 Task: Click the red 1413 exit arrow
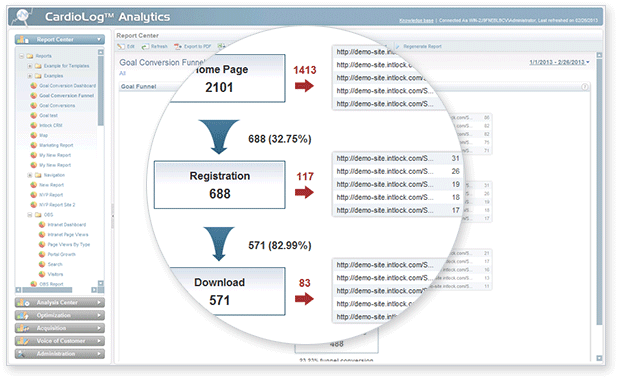coord(304,85)
